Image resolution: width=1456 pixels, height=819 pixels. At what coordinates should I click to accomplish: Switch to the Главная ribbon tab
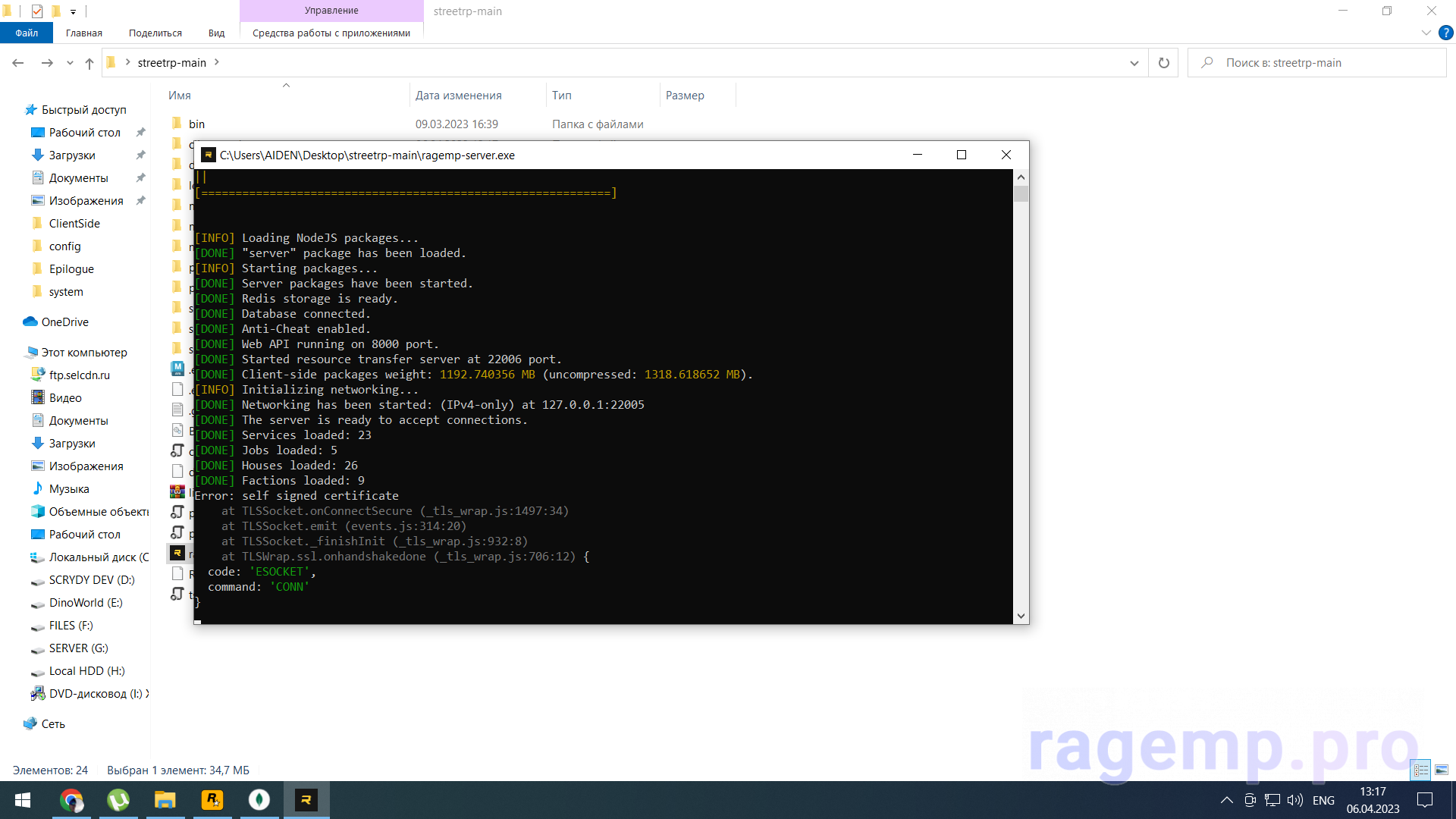(x=84, y=33)
